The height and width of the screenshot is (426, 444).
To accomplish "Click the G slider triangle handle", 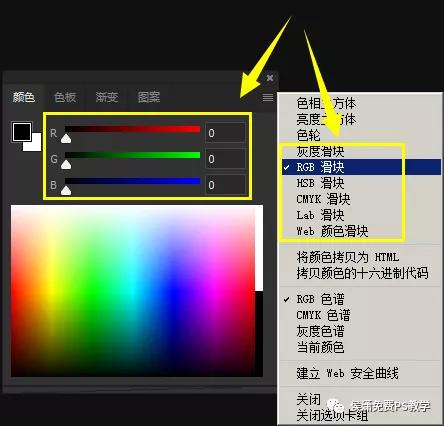I will coord(66,164).
